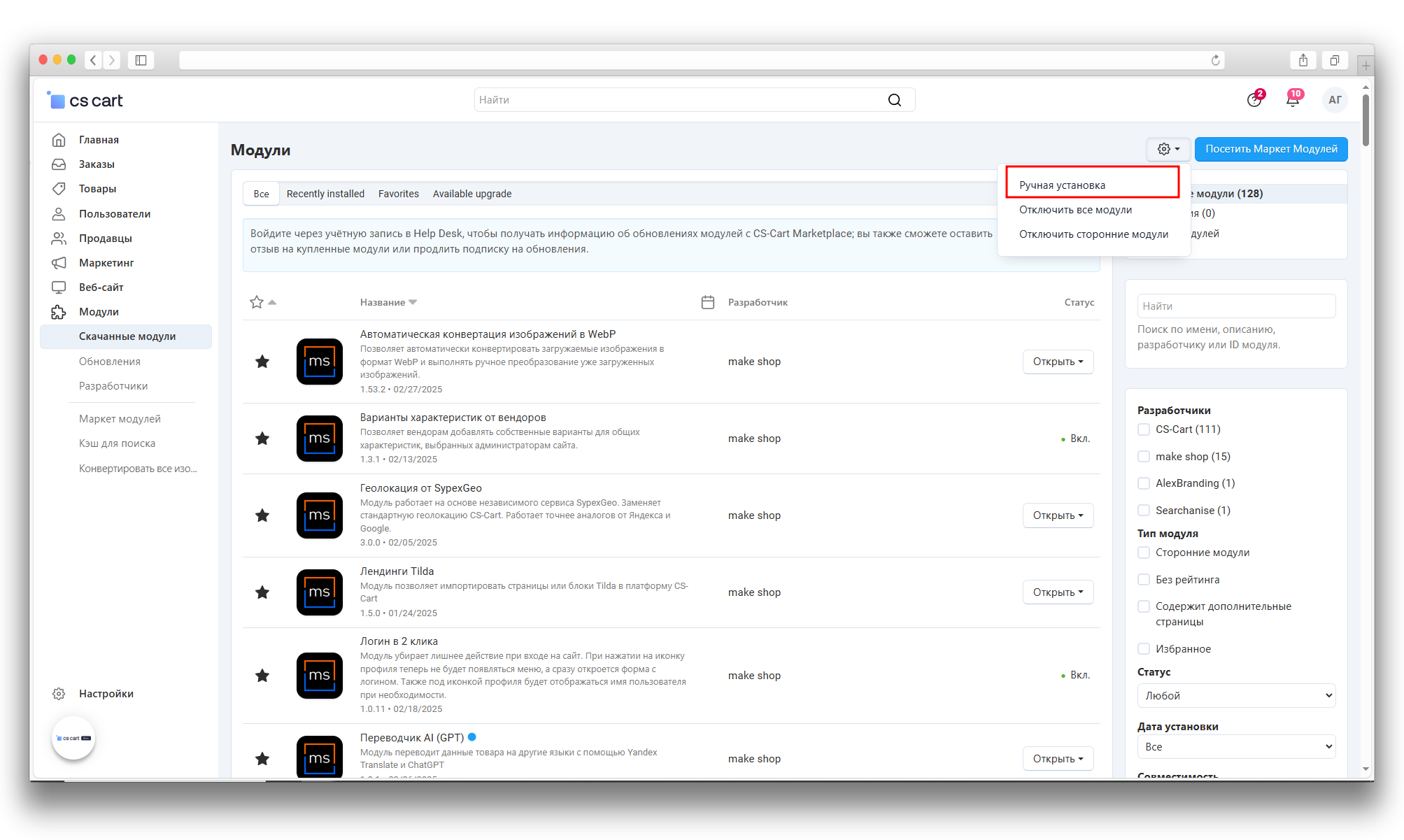Open the Открыть dropdown for WebP module
Viewport: 1404px width, 840px height.
click(x=1058, y=362)
